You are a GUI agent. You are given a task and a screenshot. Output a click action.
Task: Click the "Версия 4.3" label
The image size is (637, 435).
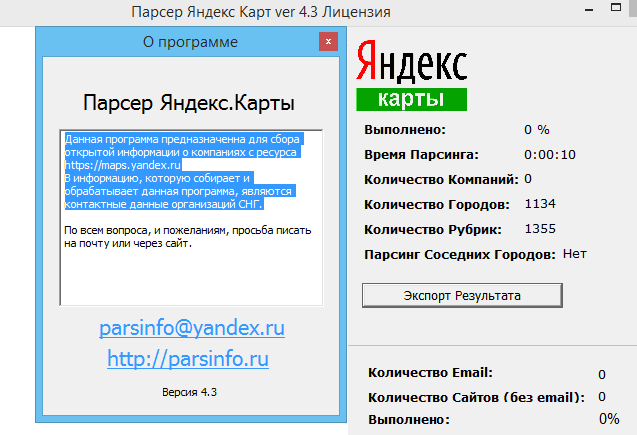tap(189, 392)
